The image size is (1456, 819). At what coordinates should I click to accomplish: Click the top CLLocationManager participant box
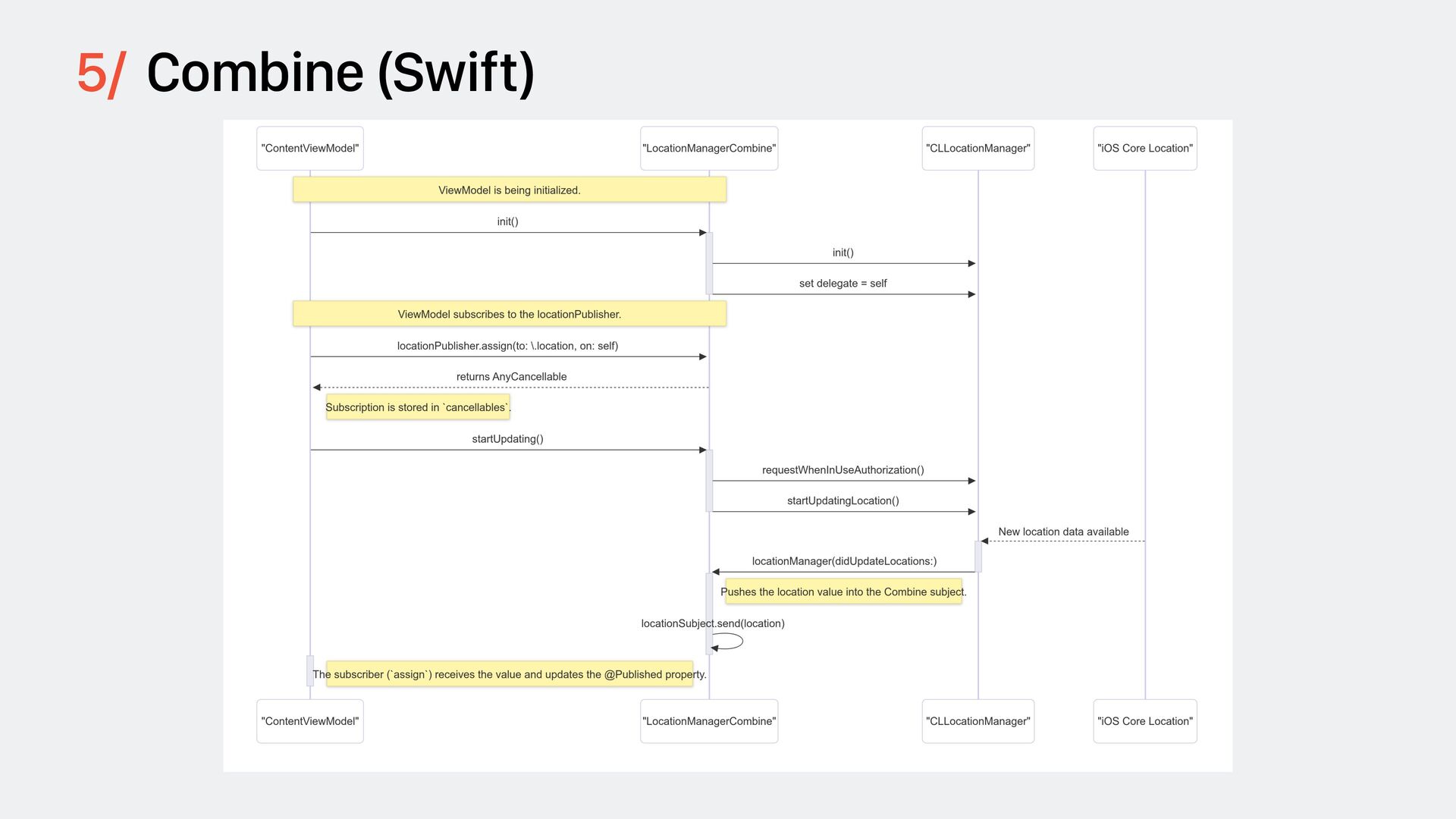click(x=977, y=148)
